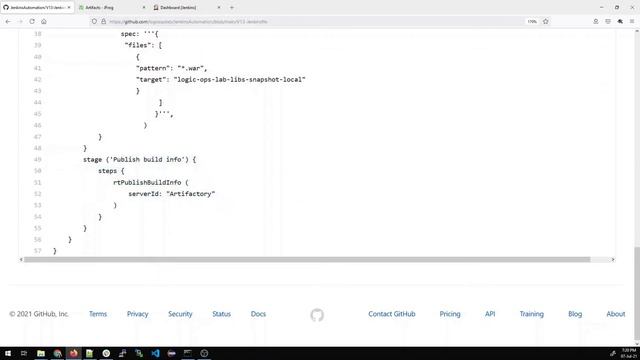
Task: Go back to the previous page
Action: (x=8, y=21)
